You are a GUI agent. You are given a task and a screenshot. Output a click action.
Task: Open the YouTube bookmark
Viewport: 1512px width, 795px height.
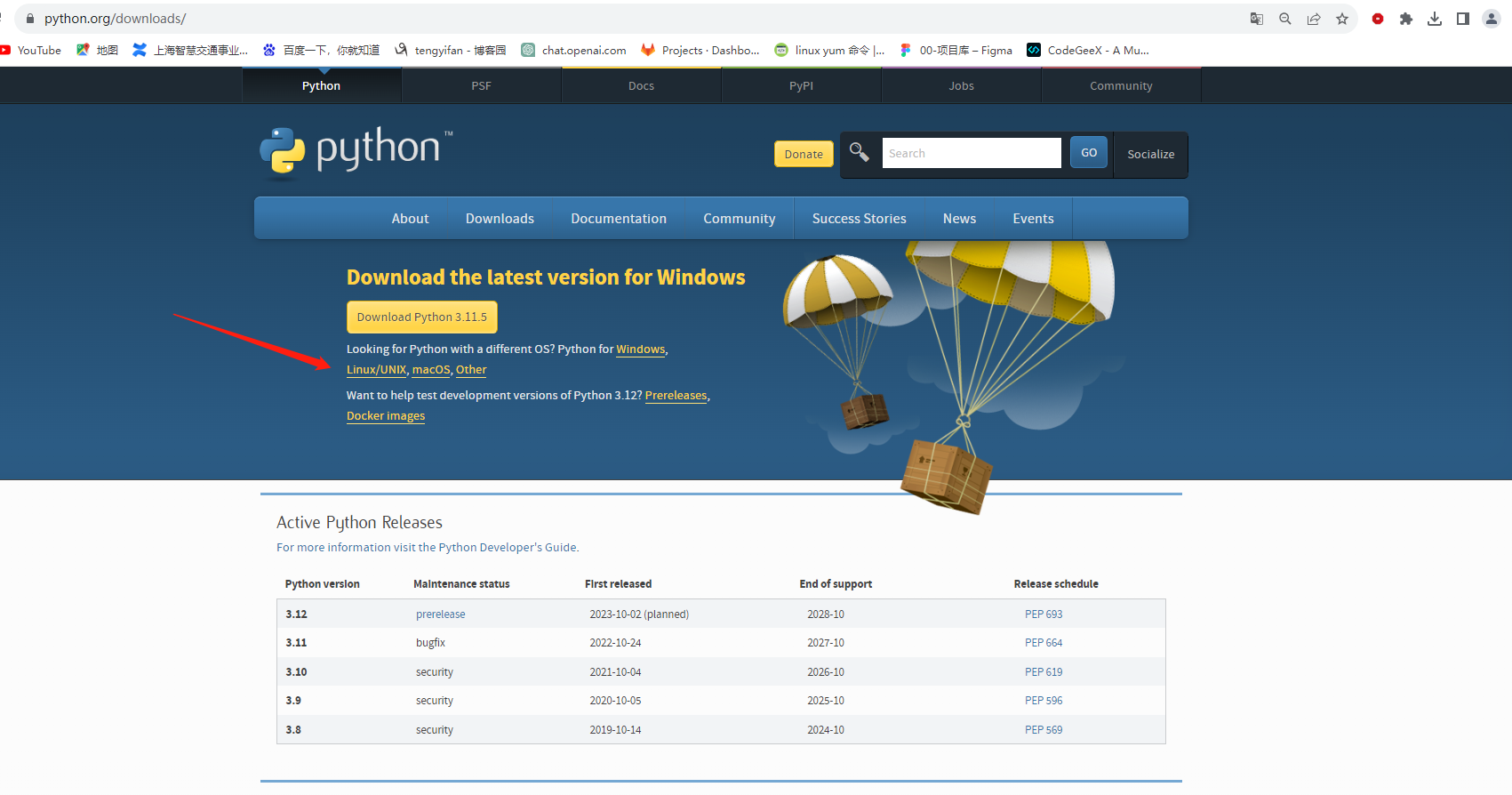pyautogui.click(x=31, y=51)
